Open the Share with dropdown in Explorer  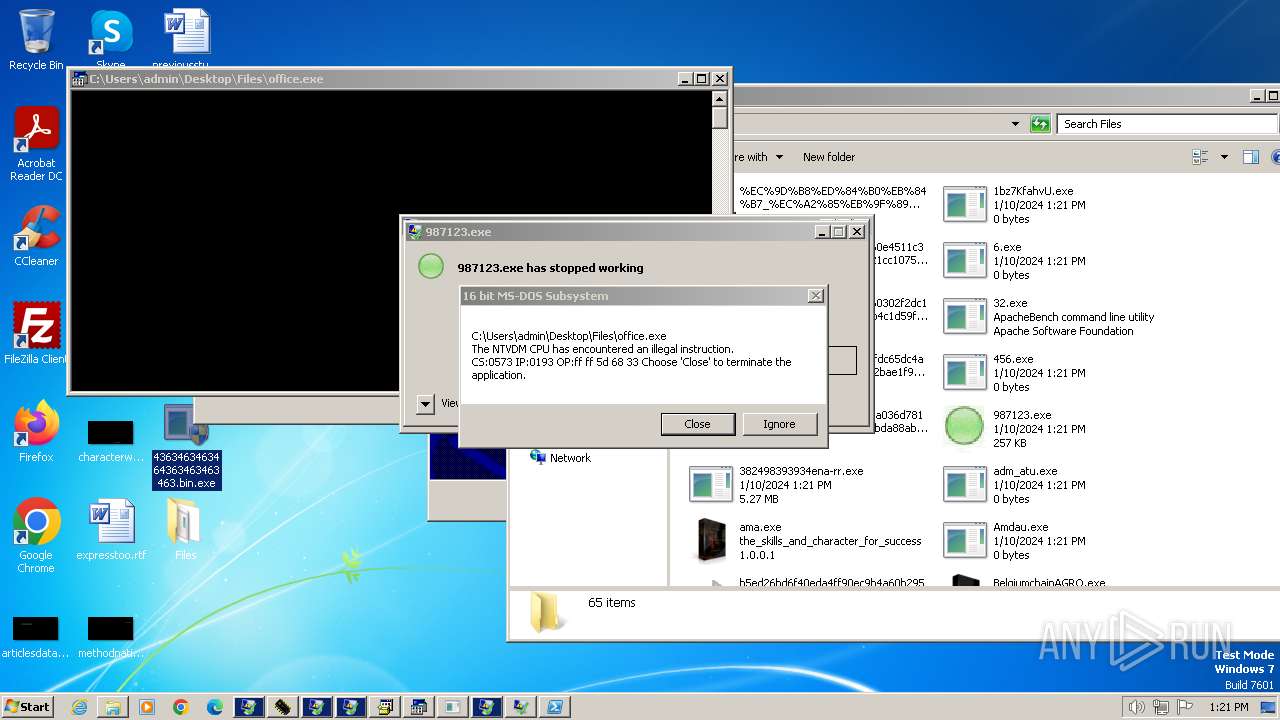point(759,157)
